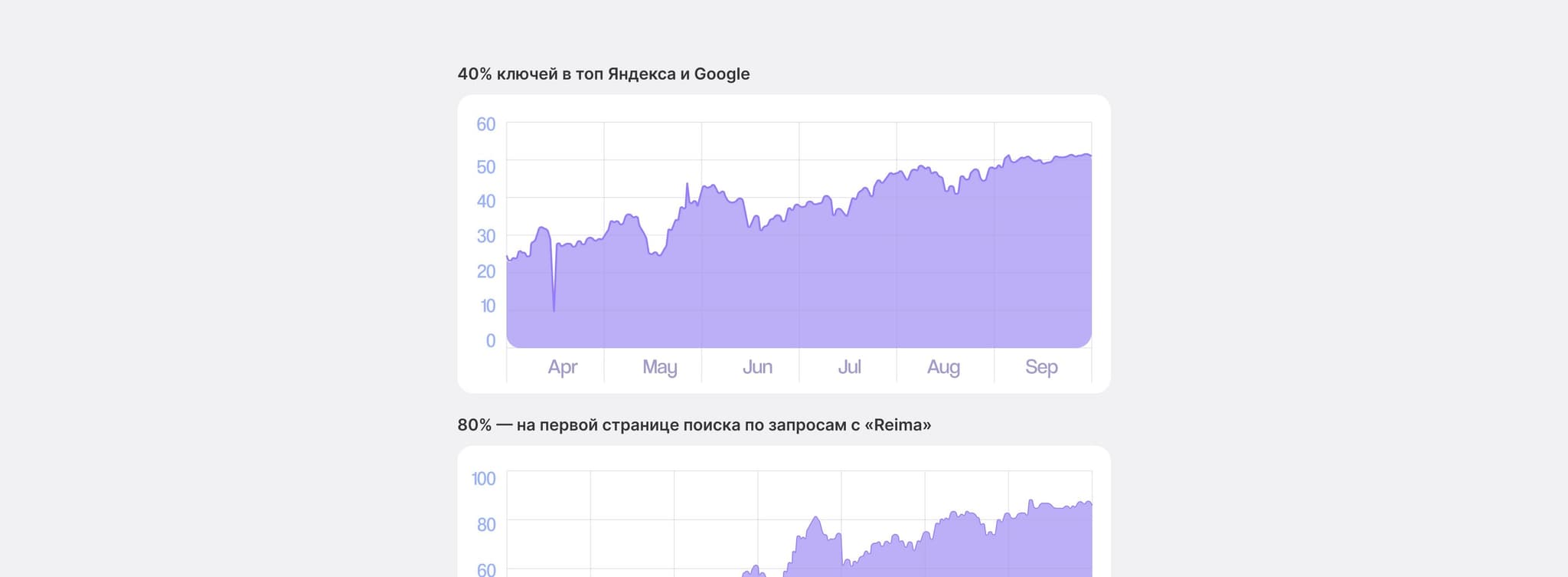The image size is (1568, 577).
Task: Click the 100 label on second chart
Action: 483,479
